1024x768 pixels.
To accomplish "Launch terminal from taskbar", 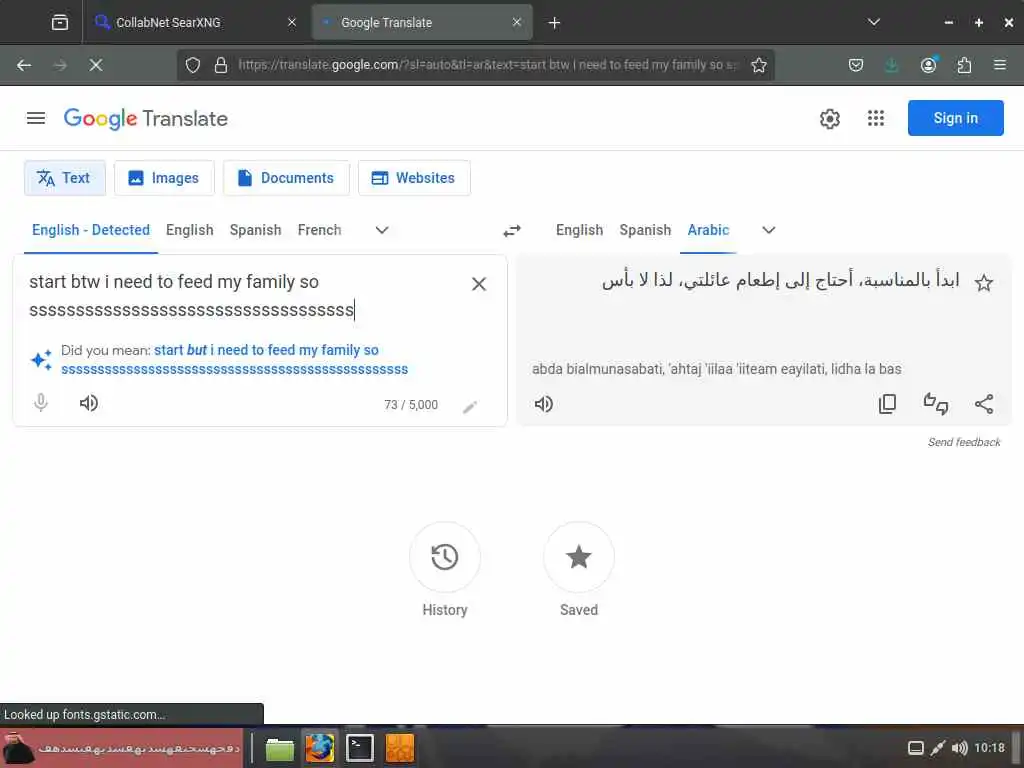I will pos(360,748).
